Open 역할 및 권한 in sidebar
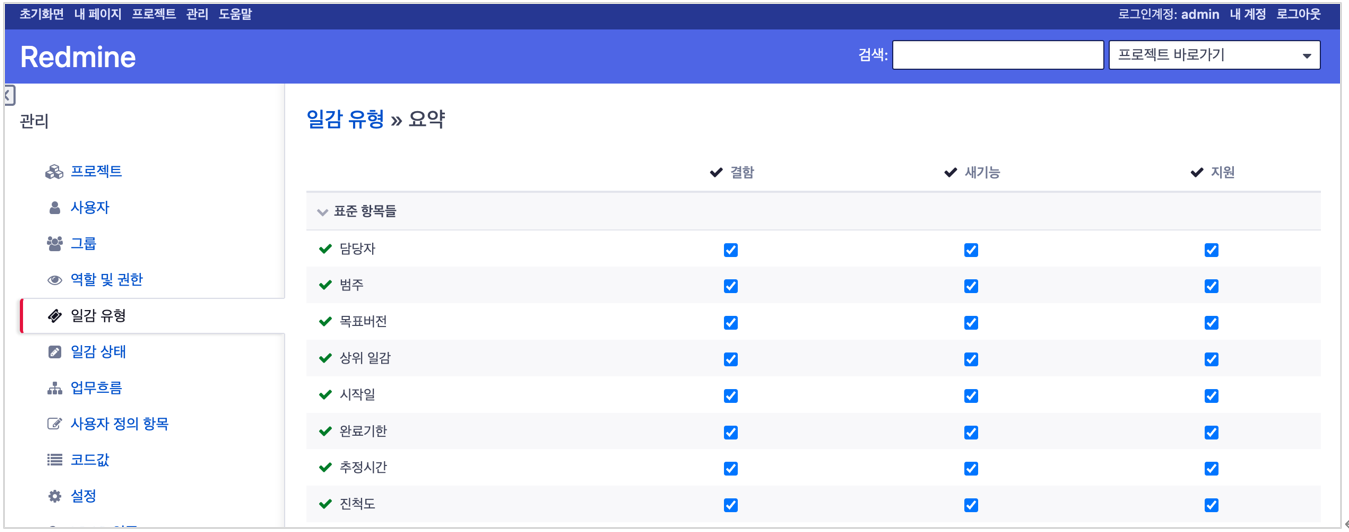Image resolution: width=1349 pixels, height=532 pixels. 106,280
